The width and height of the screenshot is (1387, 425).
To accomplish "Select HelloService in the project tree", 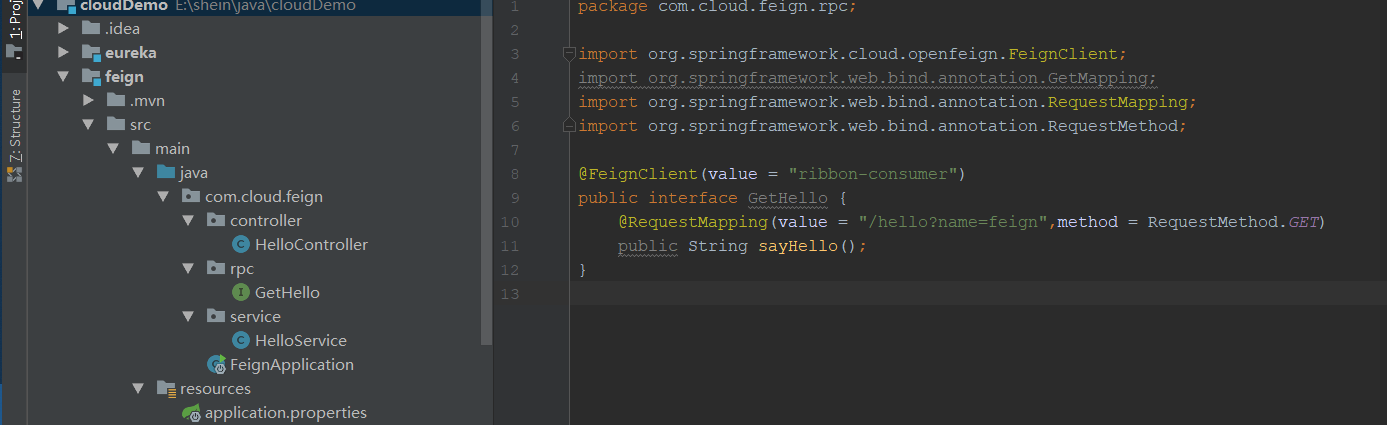I will click(301, 340).
